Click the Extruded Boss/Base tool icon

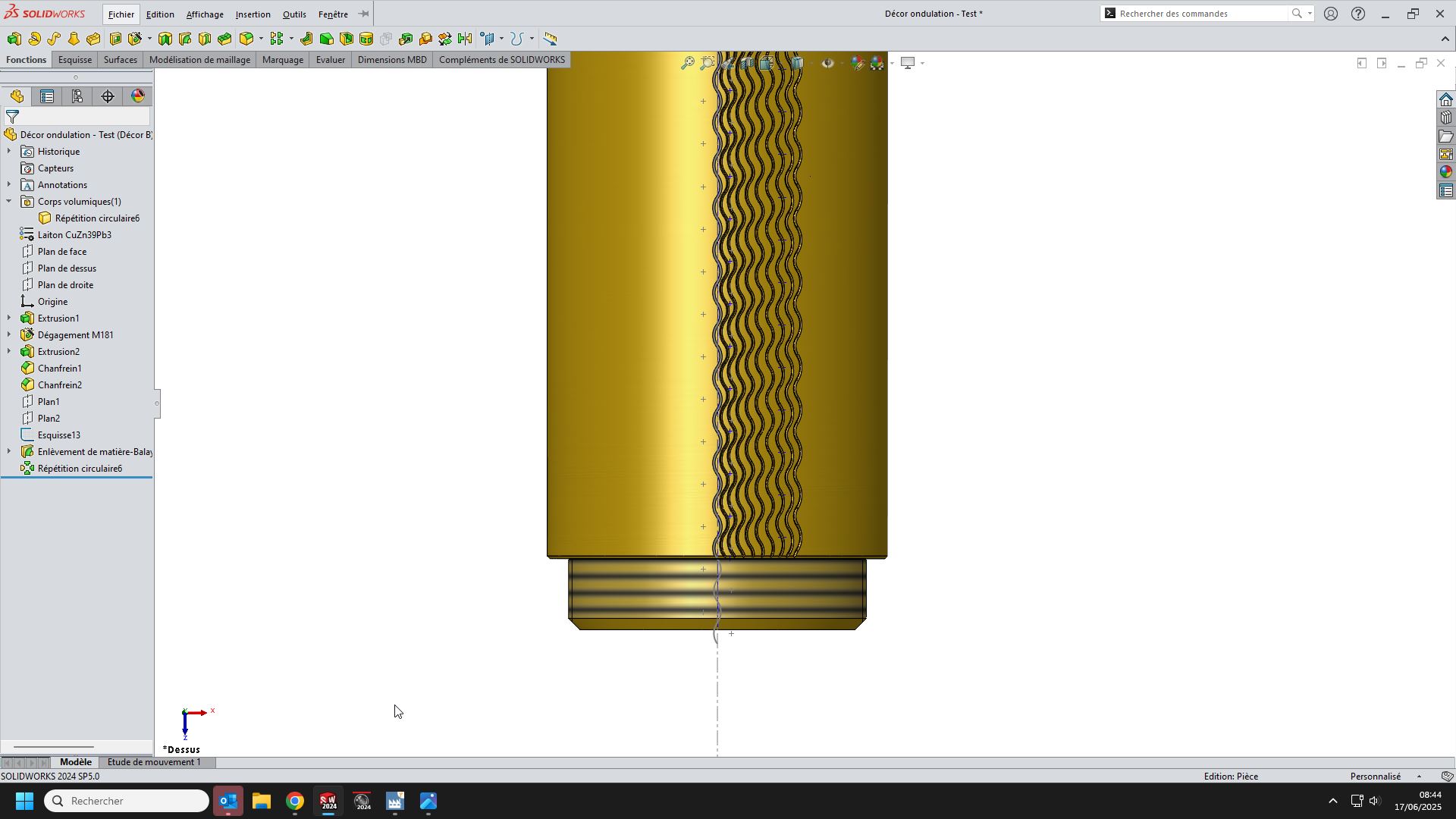pyautogui.click(x=14, y=39)
